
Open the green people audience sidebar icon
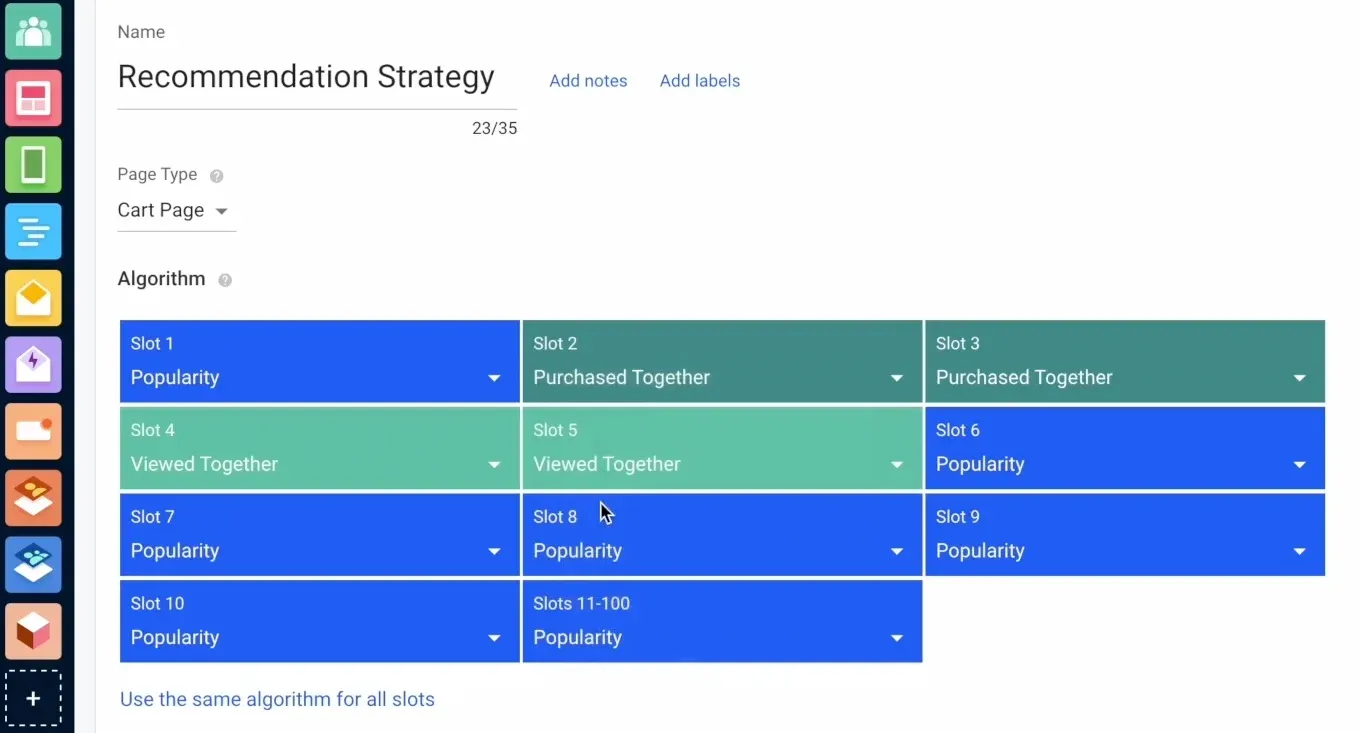(x=33, y=31)
